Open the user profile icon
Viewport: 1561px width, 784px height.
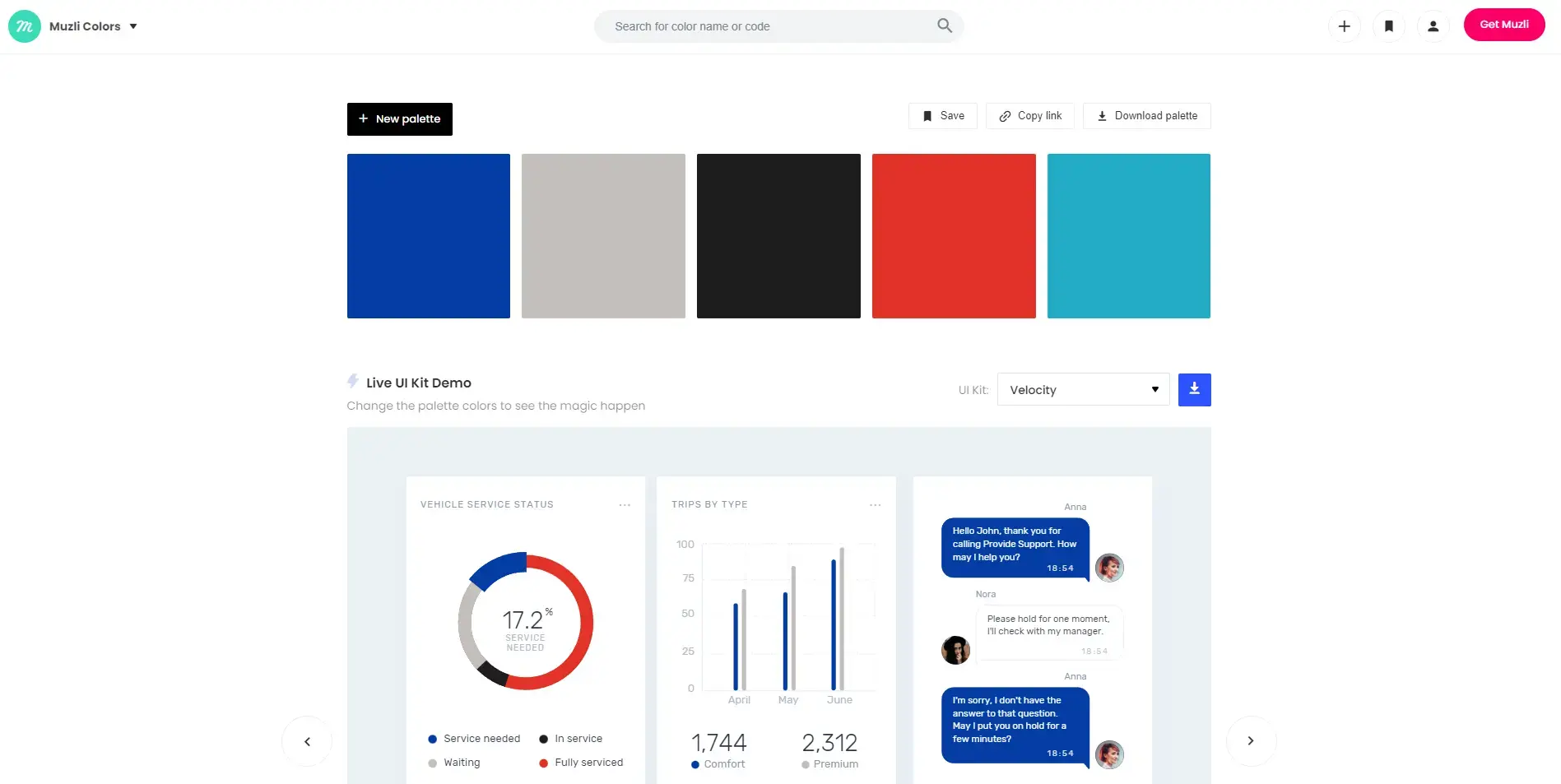[1433, 26]
